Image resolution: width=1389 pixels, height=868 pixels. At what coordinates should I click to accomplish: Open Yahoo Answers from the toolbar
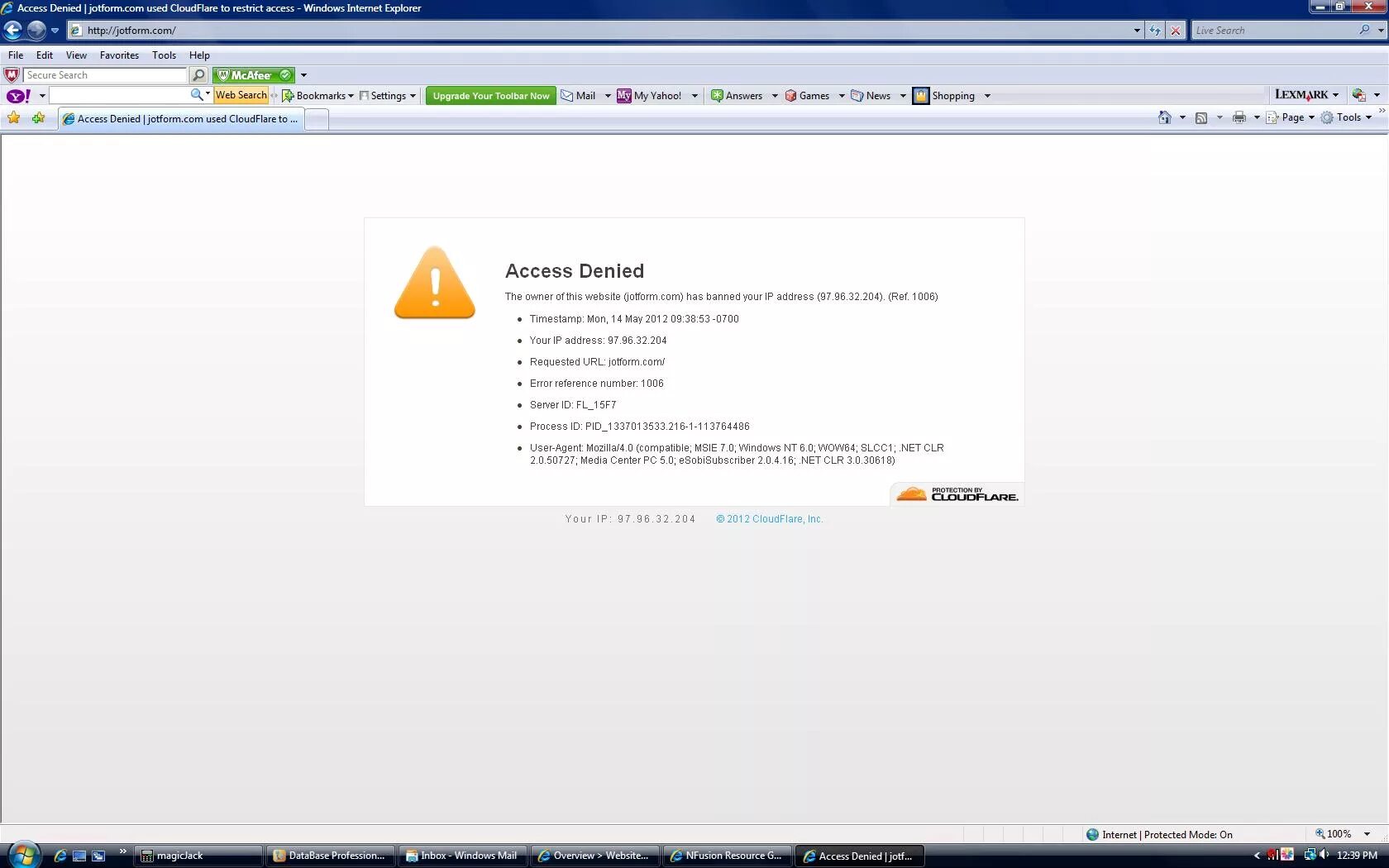pos(737,96)
